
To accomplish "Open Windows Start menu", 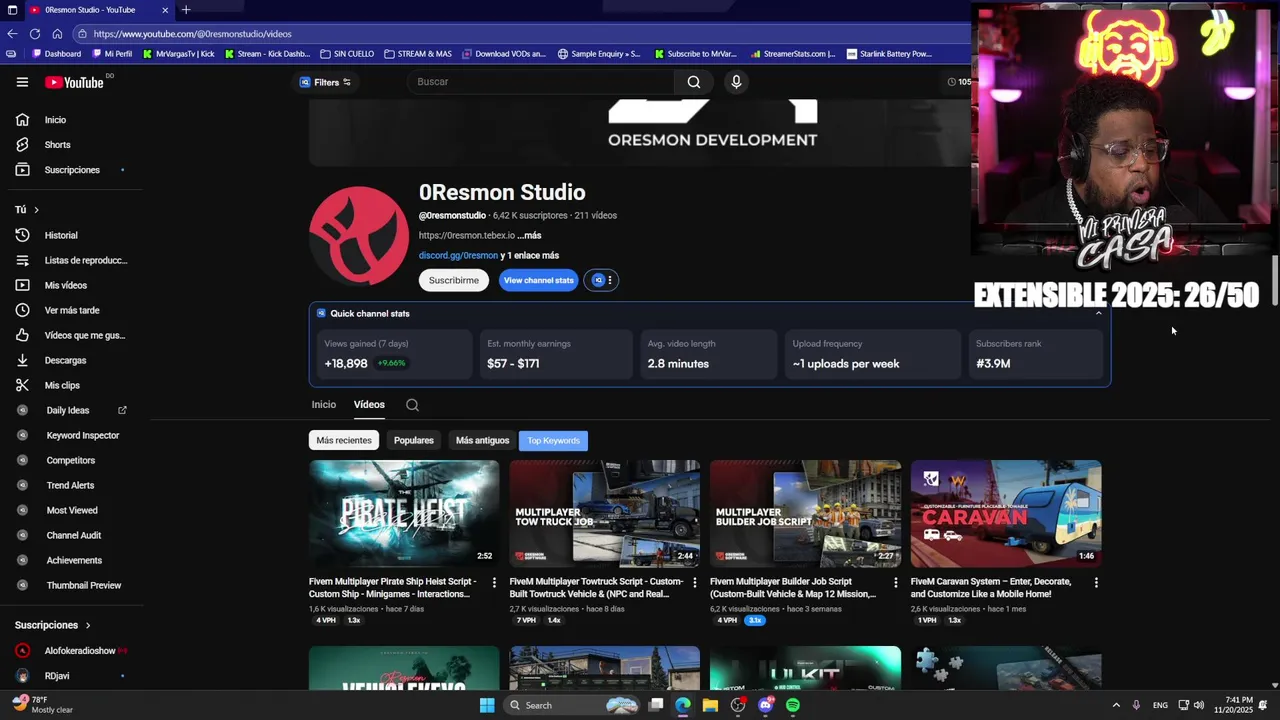I will [x=487, y=705].
